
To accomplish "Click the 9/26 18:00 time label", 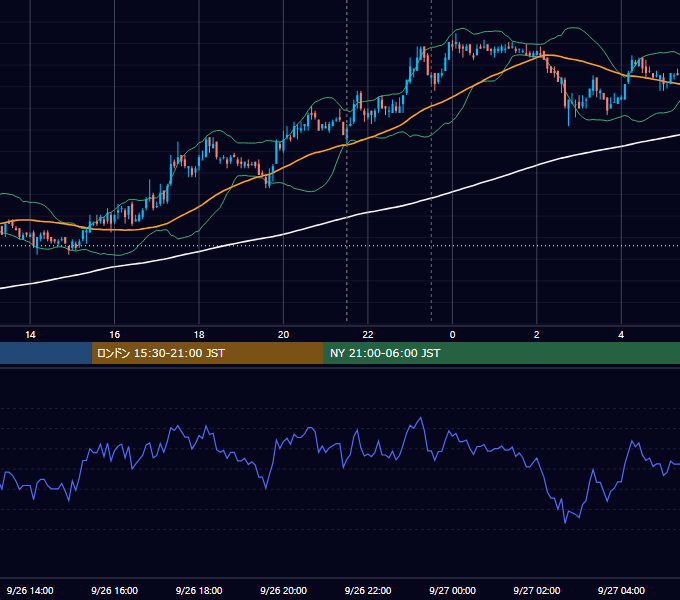I will [x=199, y=590].
